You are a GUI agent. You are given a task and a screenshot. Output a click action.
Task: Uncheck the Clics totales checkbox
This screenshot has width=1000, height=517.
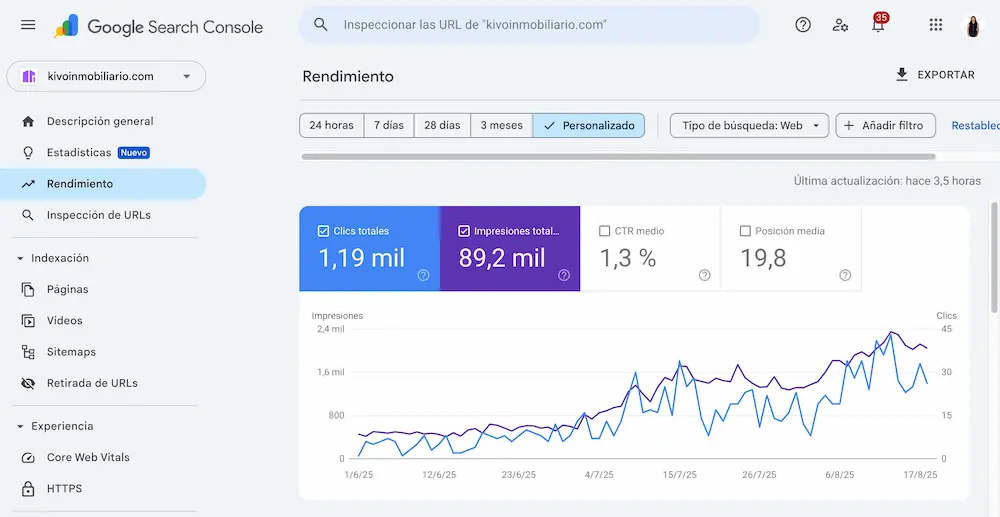point(323,231)
